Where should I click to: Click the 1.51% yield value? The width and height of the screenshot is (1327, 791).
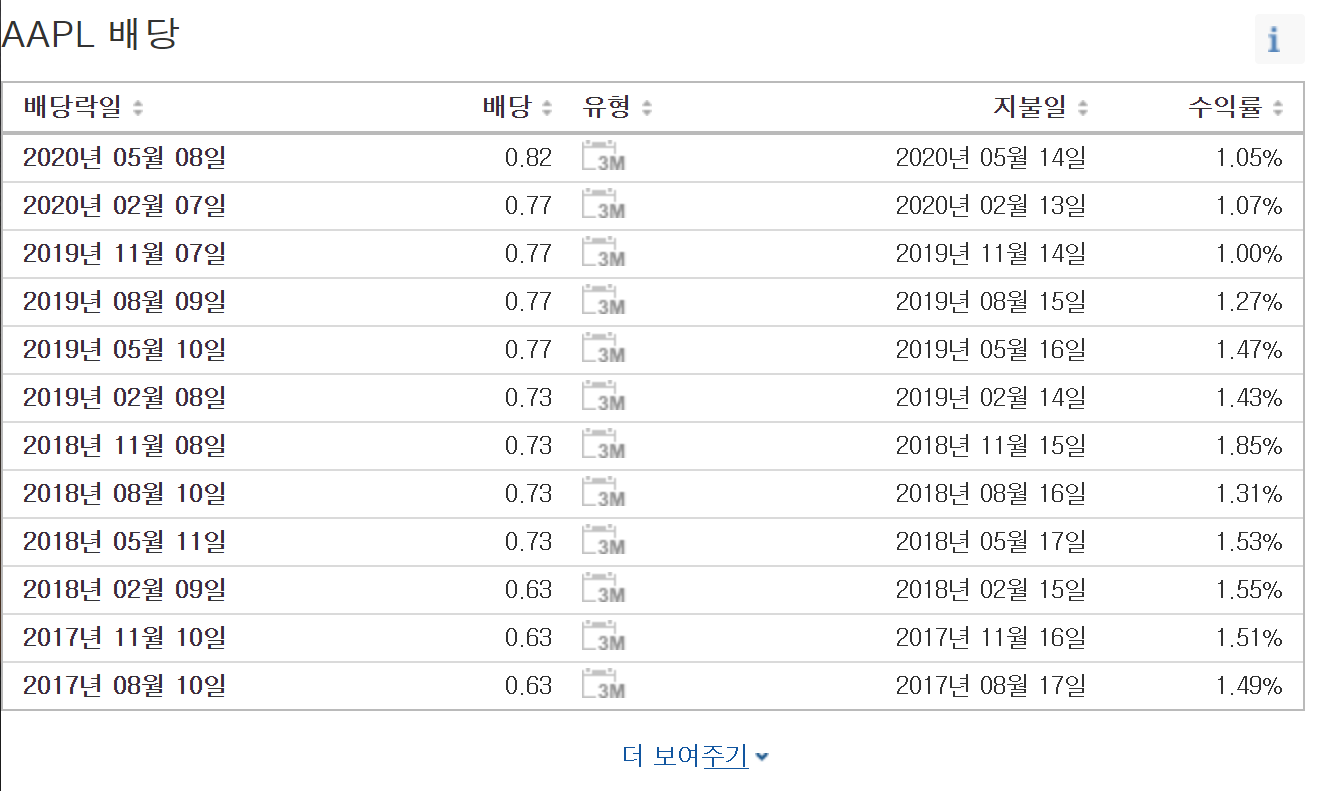(1249, 638)
